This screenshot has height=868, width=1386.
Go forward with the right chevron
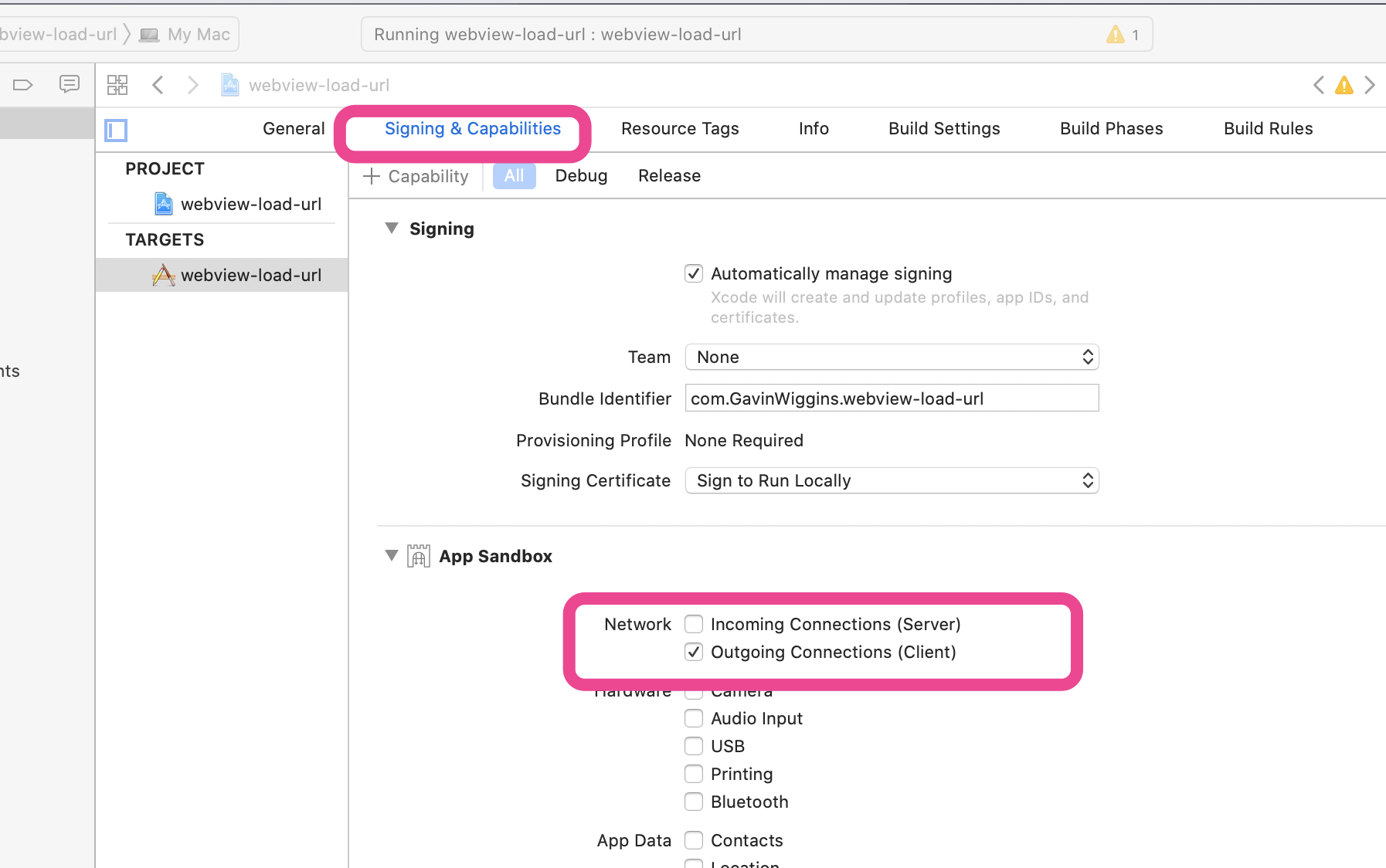click(x=193, y=85)
